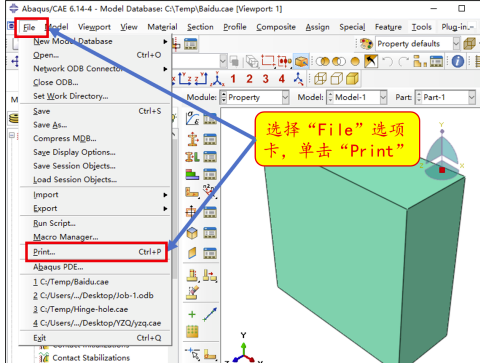Image resolution: width=480 pixels, height=363 pixels.
Task: Open the Viewport menu
Action: [94, 27]
